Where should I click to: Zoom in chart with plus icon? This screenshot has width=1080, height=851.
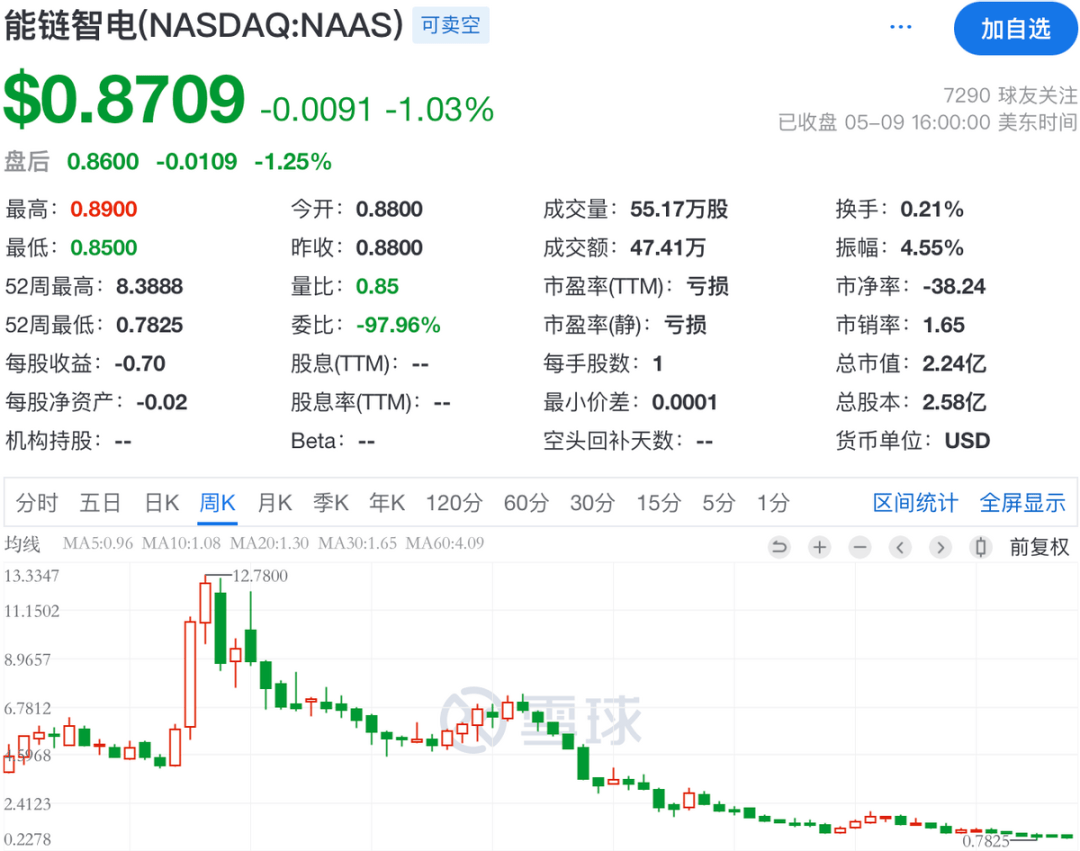click(x=820, y=547)
